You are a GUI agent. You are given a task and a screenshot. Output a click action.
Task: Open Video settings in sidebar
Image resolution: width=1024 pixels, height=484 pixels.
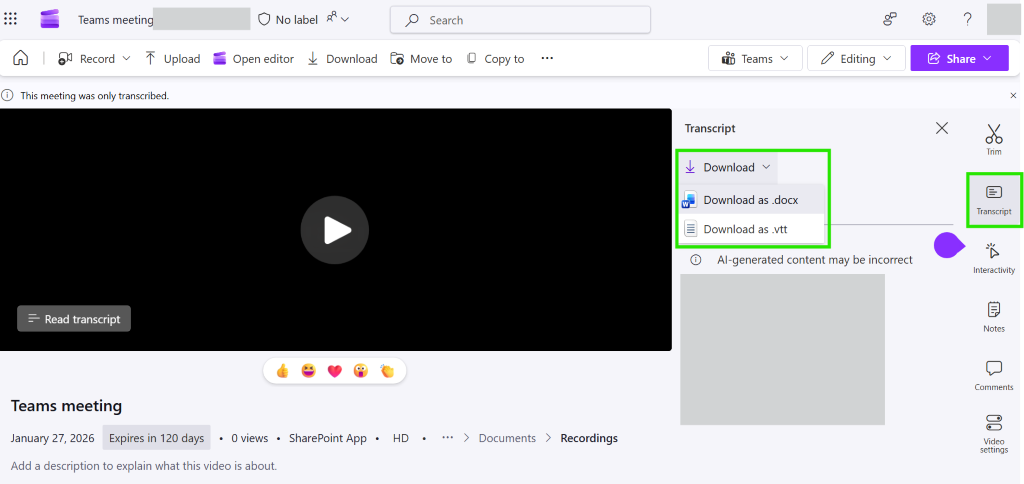click(994, 433)
